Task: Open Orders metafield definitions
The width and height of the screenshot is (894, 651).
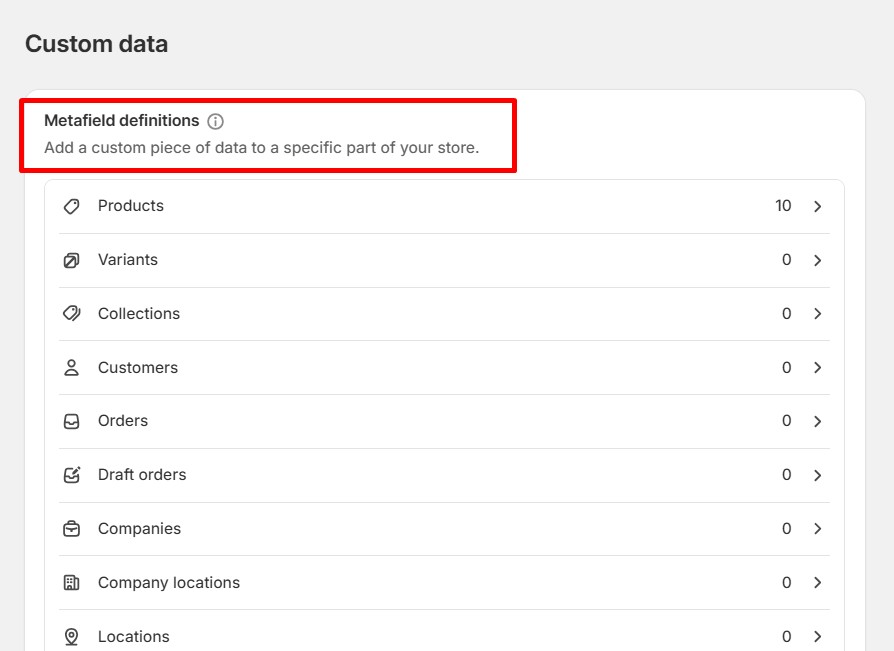Action: (444, 421)
